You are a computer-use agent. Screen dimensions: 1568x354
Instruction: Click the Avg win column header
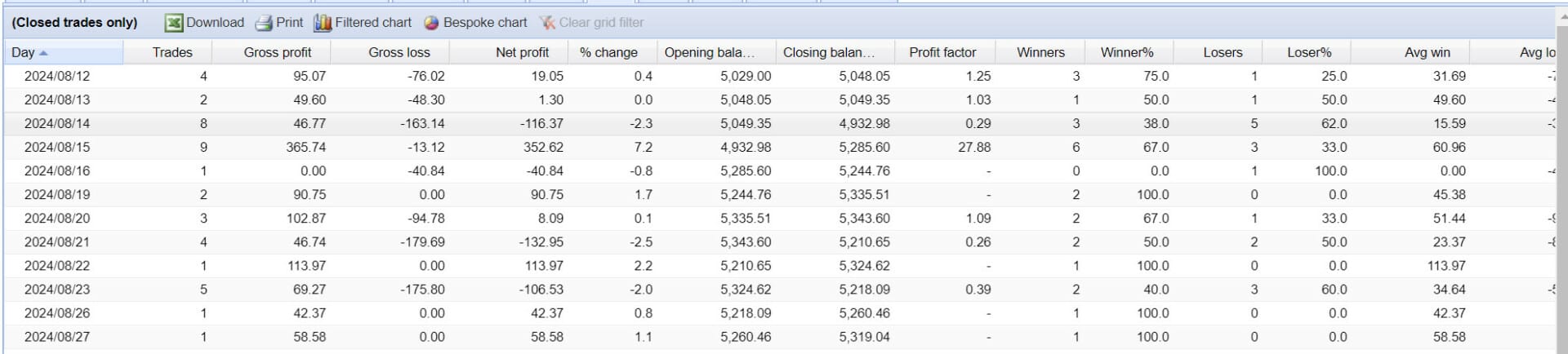coord(1428,52)
